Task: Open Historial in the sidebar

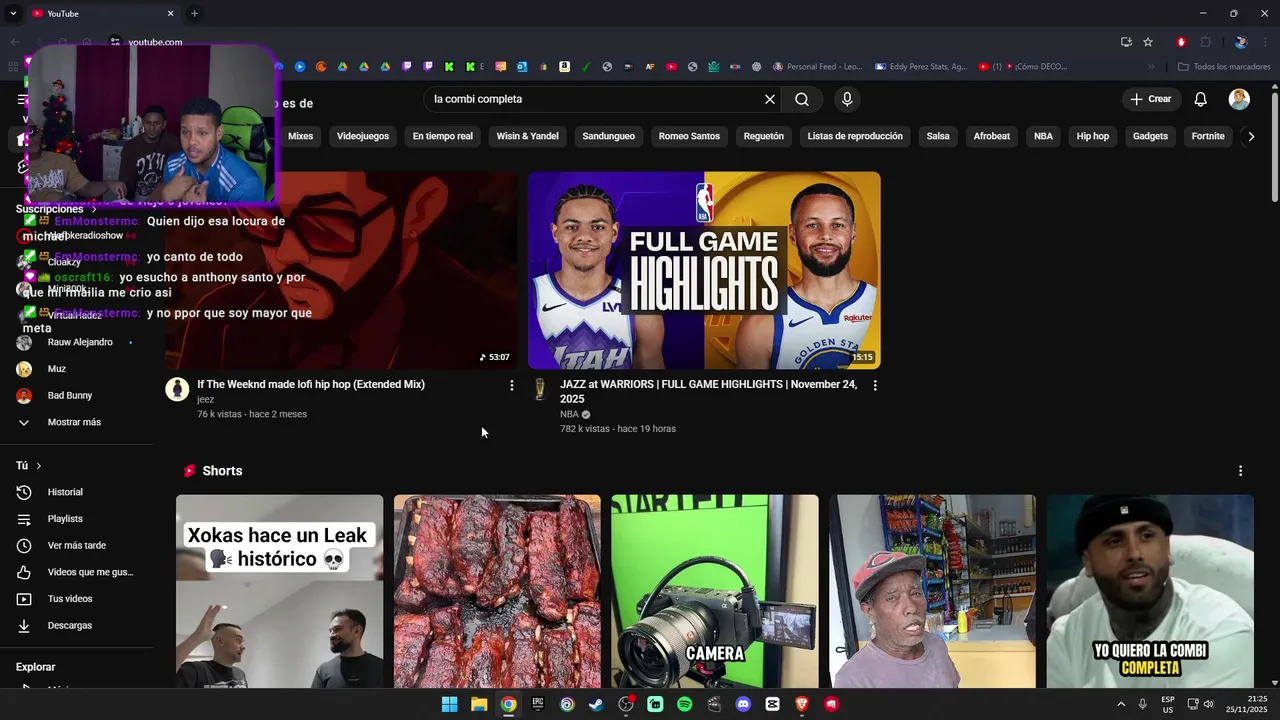Action: [x=65, y=492]
